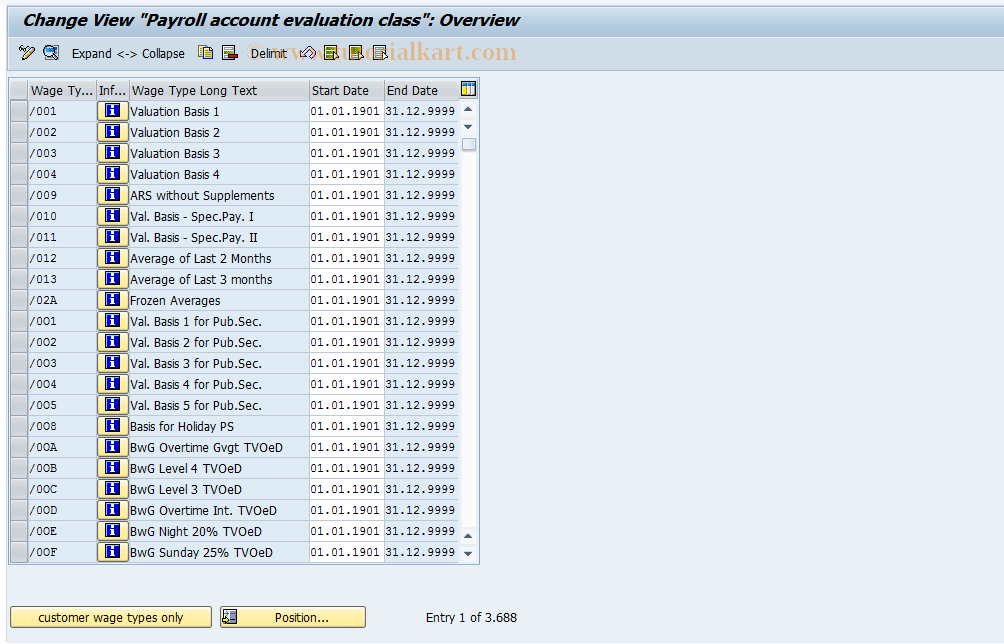Click Wage Type Long Text column header

(x=219, y=90)
